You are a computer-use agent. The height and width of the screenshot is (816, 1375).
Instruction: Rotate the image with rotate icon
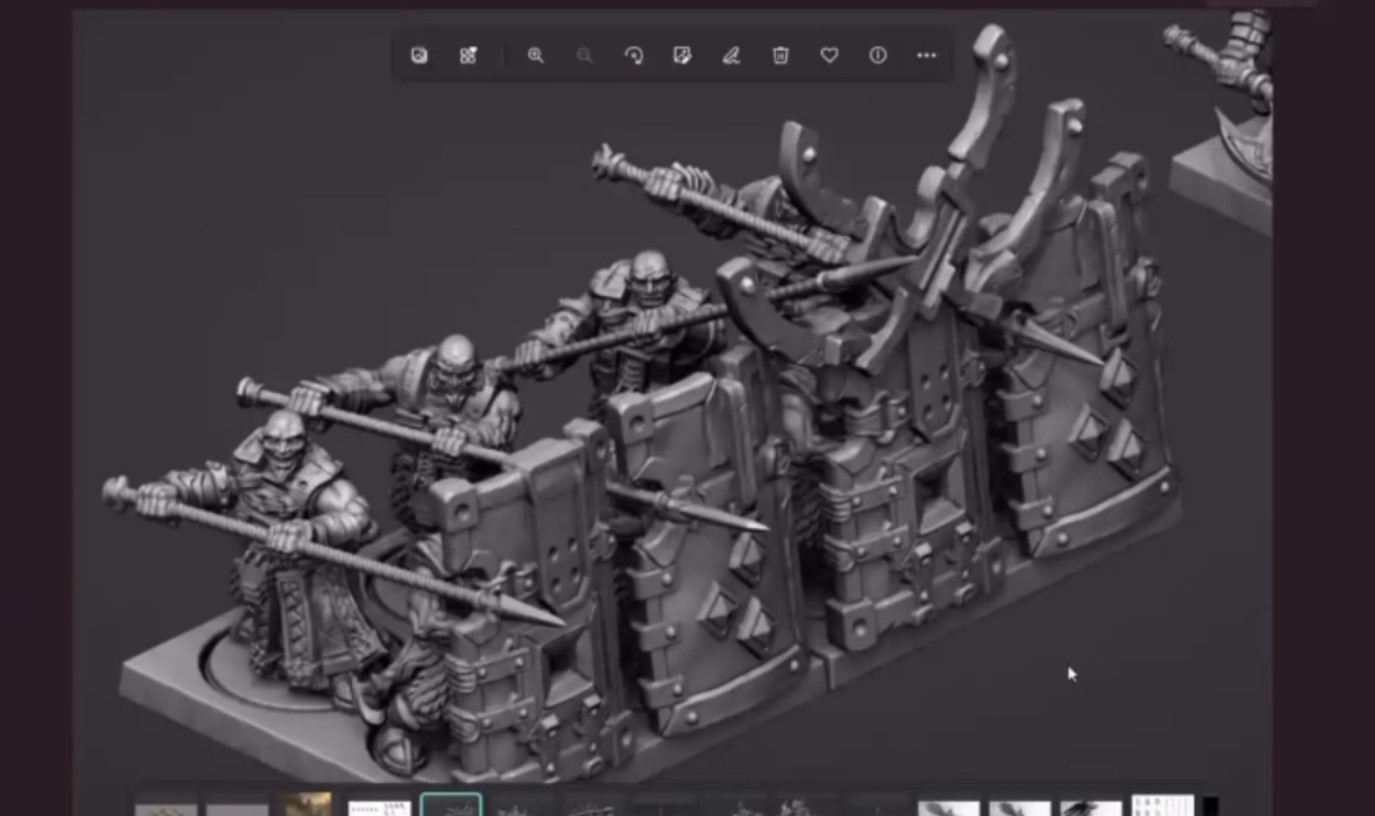coord(634,56)
